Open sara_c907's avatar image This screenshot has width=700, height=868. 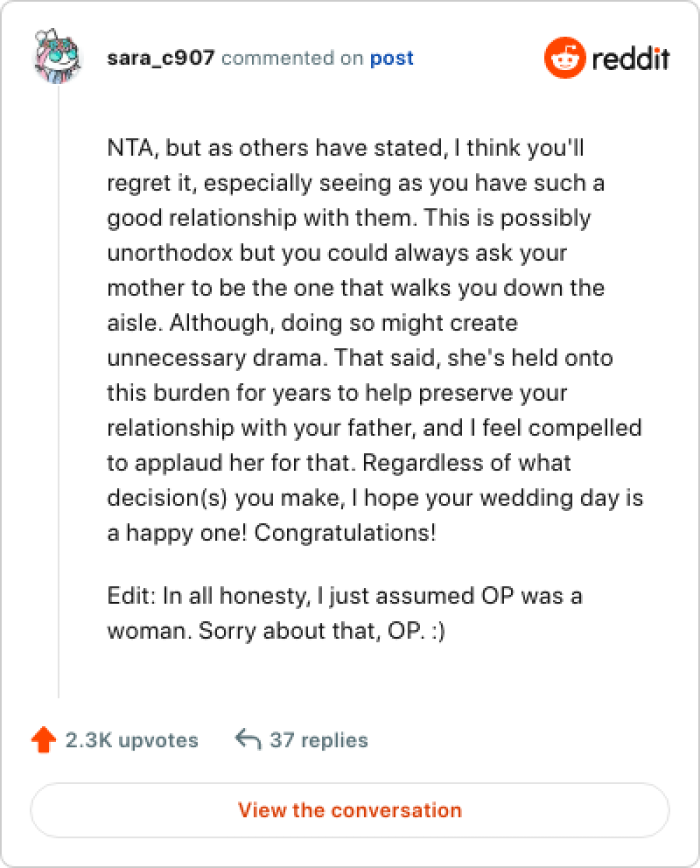point(57,57)
